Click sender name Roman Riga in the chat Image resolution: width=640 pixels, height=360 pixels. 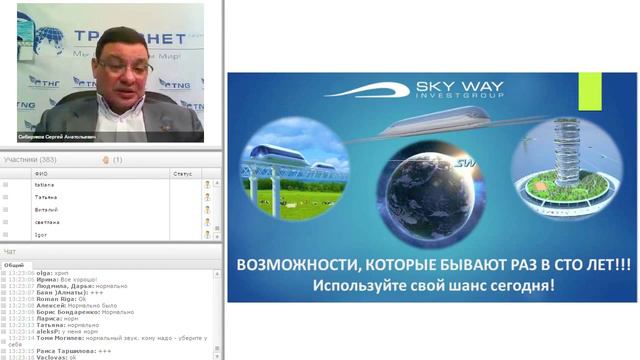[x=56, y=299]
